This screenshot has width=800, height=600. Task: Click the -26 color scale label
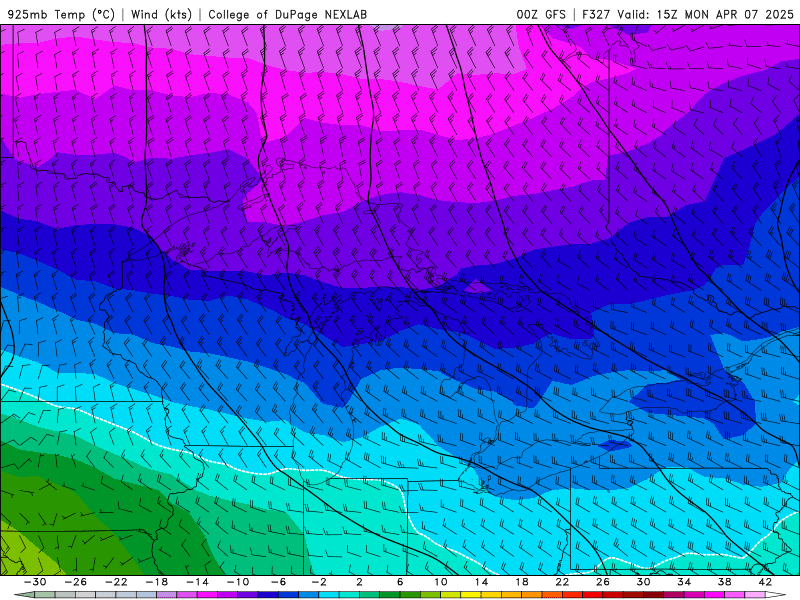pyautogui.click(x=76, y=582)
